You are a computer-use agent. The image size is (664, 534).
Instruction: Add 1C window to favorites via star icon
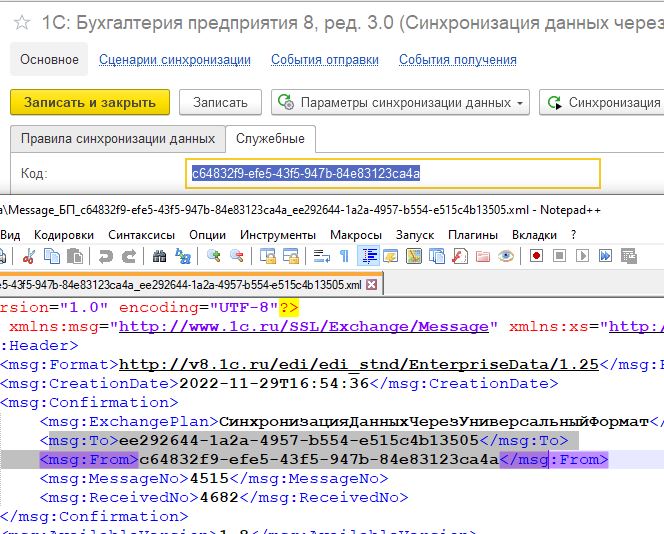coord(22,22)
